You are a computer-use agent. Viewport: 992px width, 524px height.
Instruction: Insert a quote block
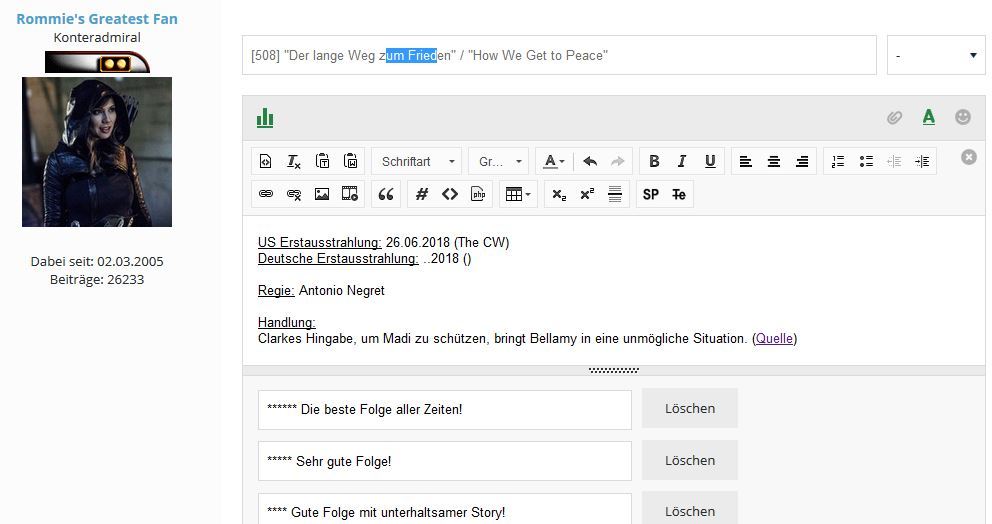[386, 194]
